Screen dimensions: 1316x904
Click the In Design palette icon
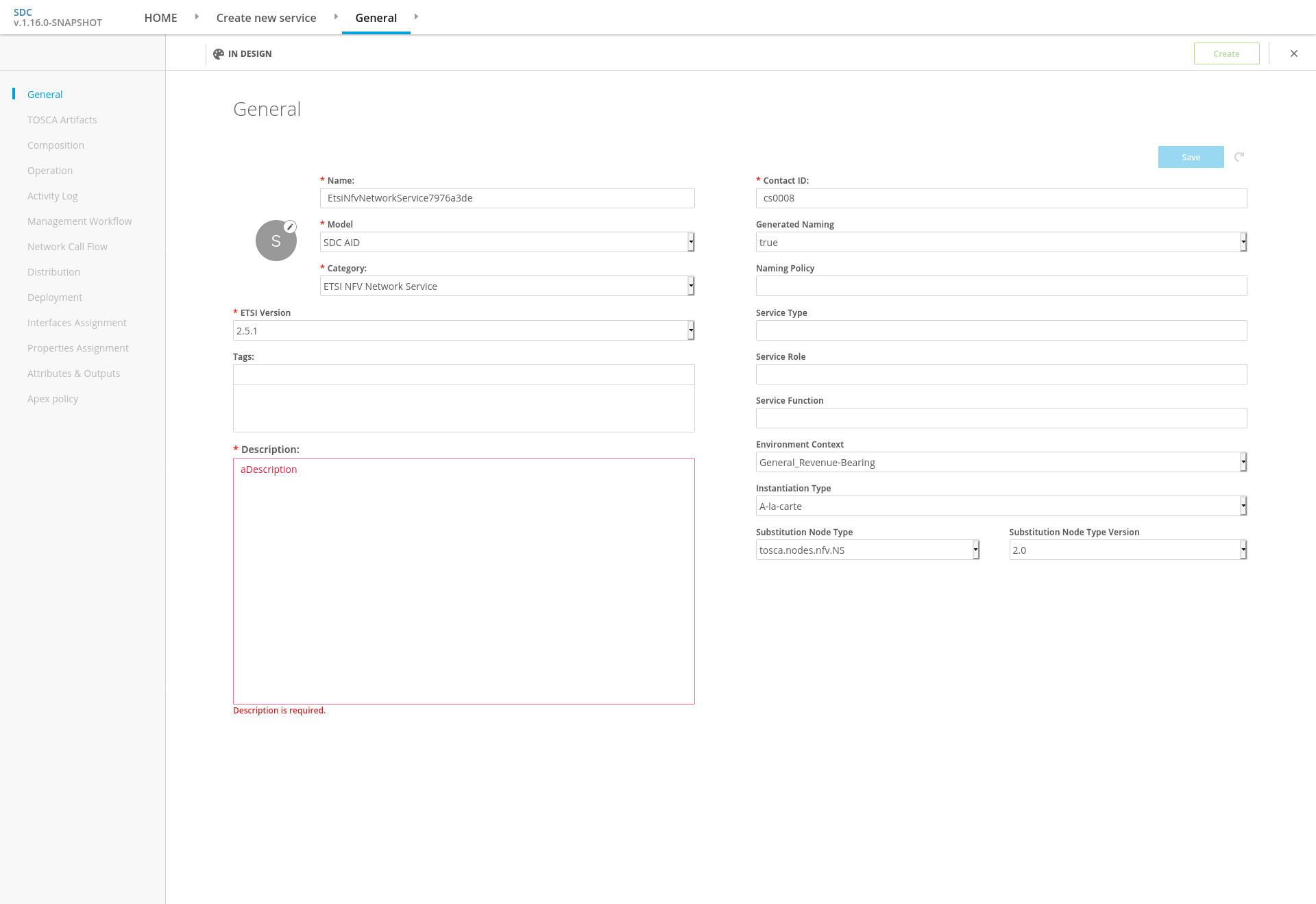pyautogui.click(x=219, y=54)
